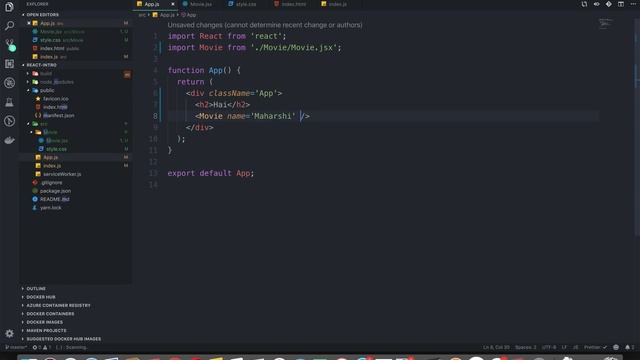Collapse the public folder

[x=47, y=90]
